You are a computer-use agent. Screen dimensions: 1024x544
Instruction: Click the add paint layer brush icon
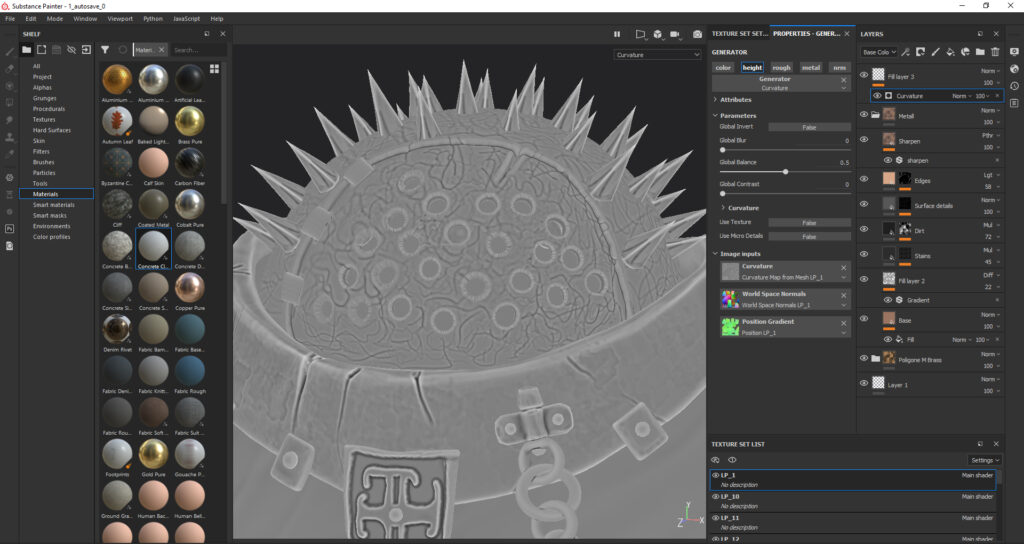(936, 52)
